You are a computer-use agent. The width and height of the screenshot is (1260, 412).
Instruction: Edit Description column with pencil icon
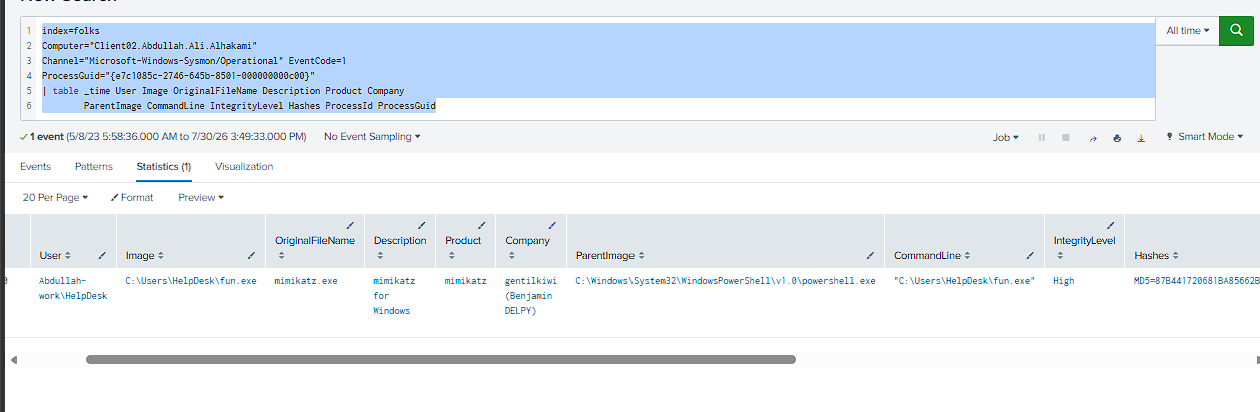click(x=421, y=225)
